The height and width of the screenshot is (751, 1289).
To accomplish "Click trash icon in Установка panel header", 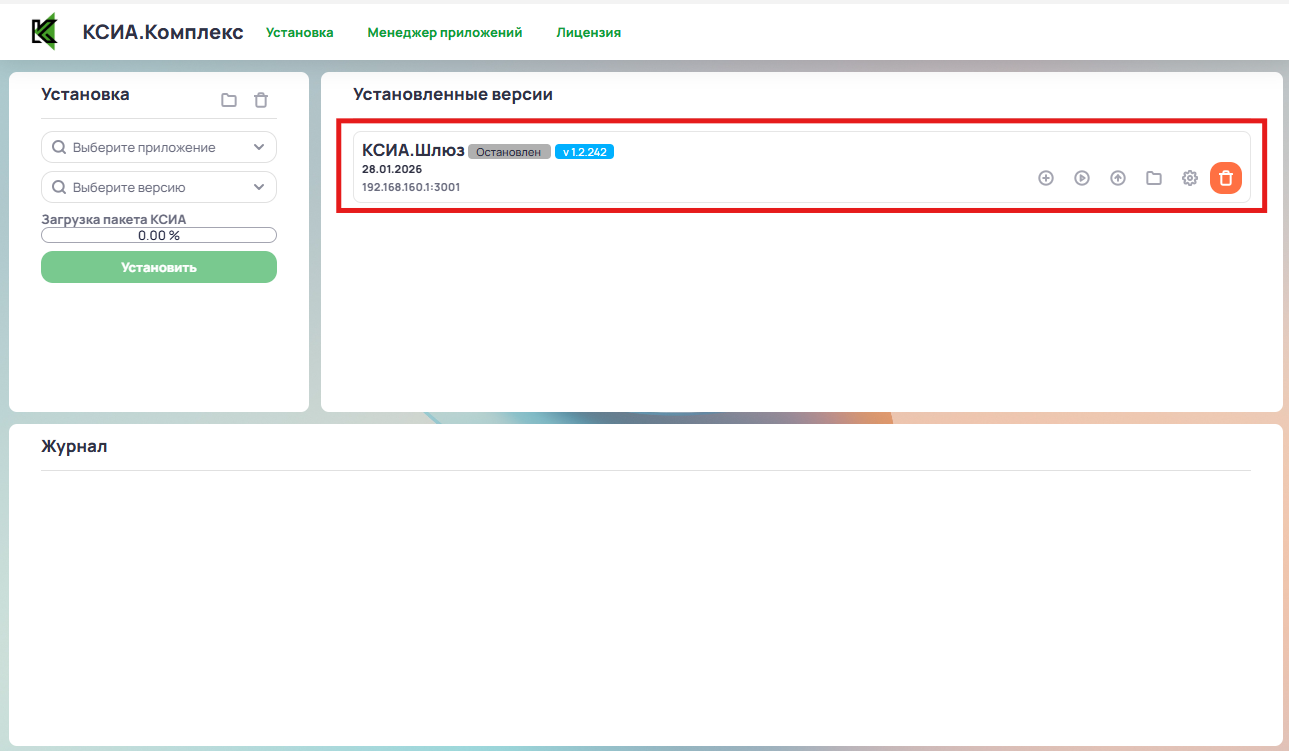I will [261, 100].
